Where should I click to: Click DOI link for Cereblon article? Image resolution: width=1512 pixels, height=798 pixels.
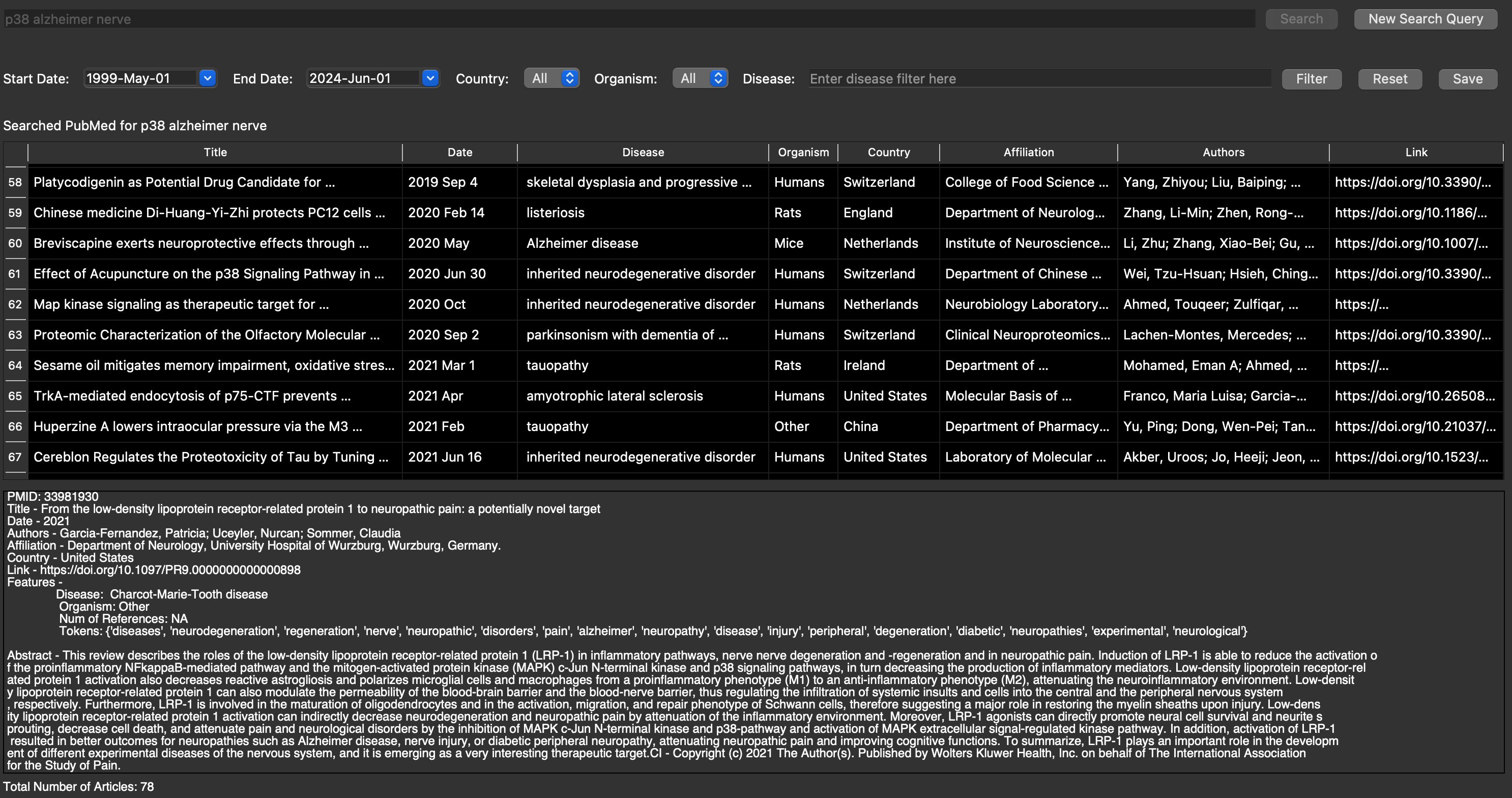(x=1411, y=457)
